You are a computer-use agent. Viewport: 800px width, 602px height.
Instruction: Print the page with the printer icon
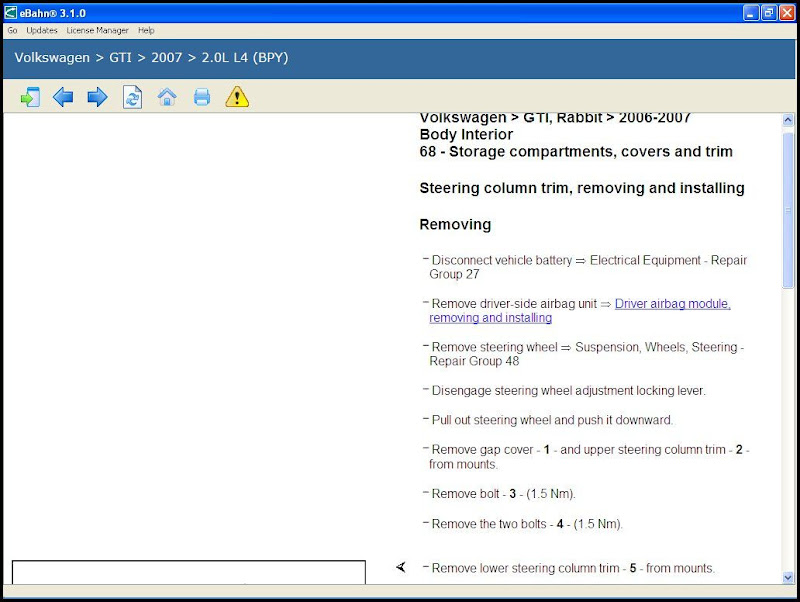point(202,97)
